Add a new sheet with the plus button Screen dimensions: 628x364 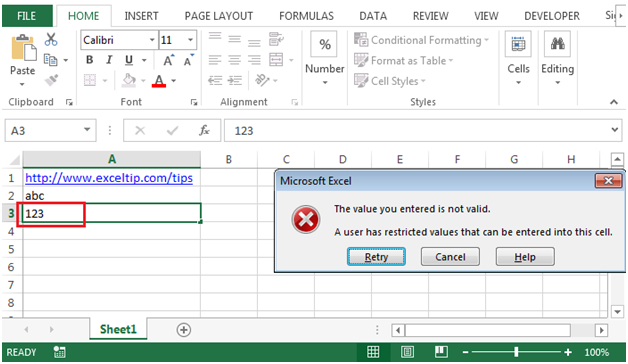[184, 330]
